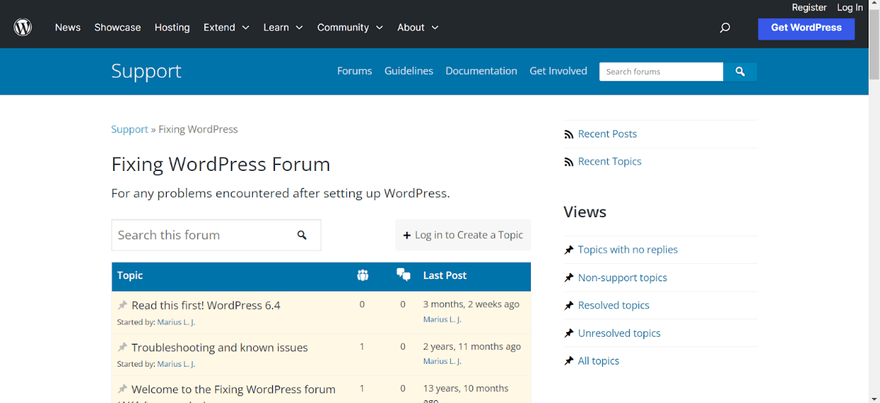Viewport: 880px width, 403px height.
Task: Click the Get WordPress button
Action: click(x=806, y=29)
